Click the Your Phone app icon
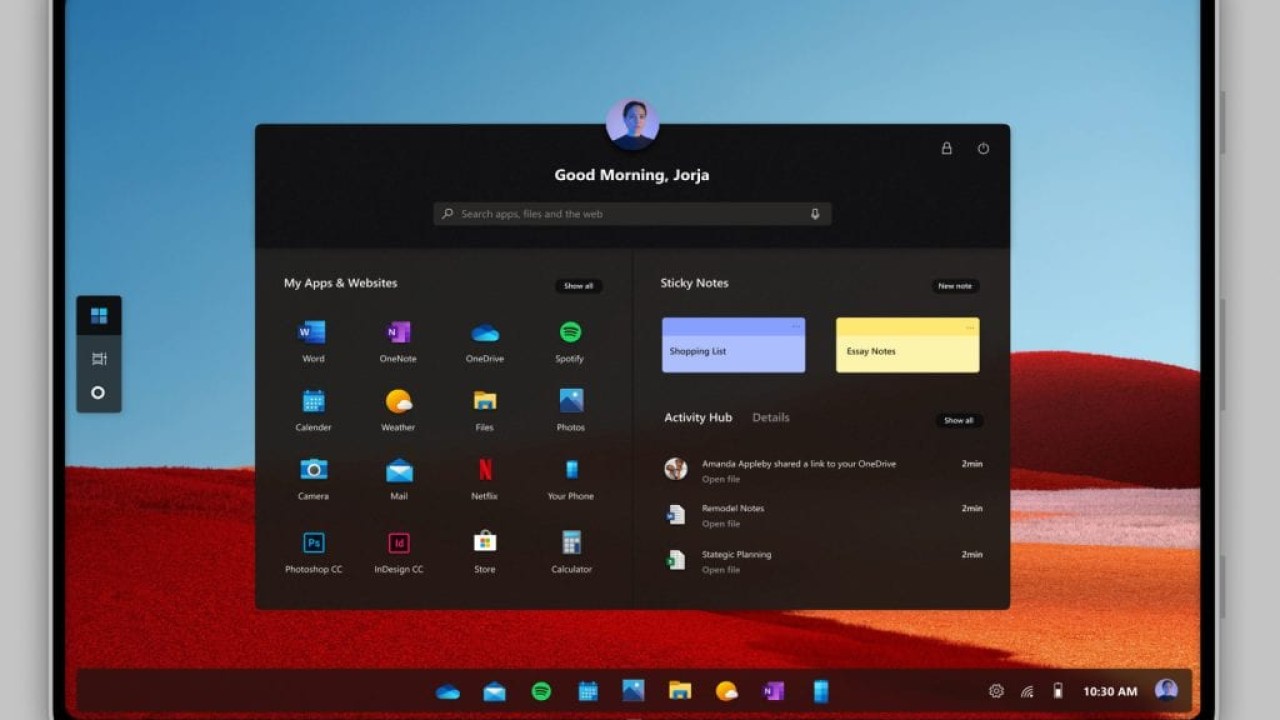This screenshot has width=1280, height=720. (571, 470)
